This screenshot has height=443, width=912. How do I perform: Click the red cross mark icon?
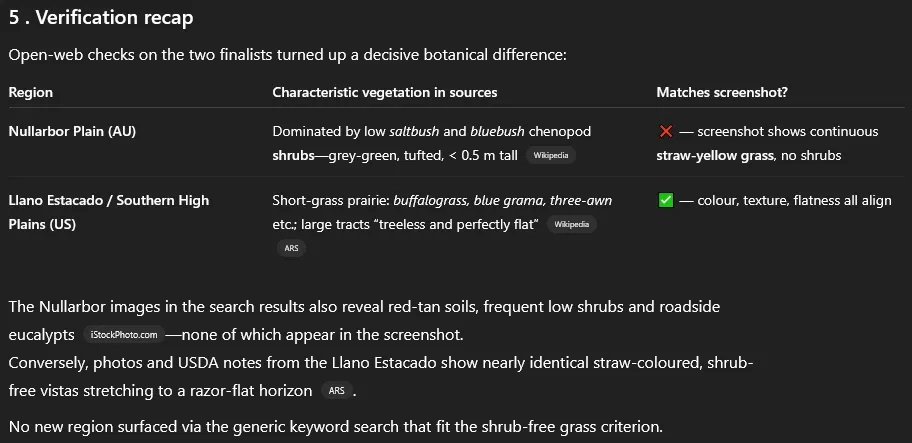[666, 131]
